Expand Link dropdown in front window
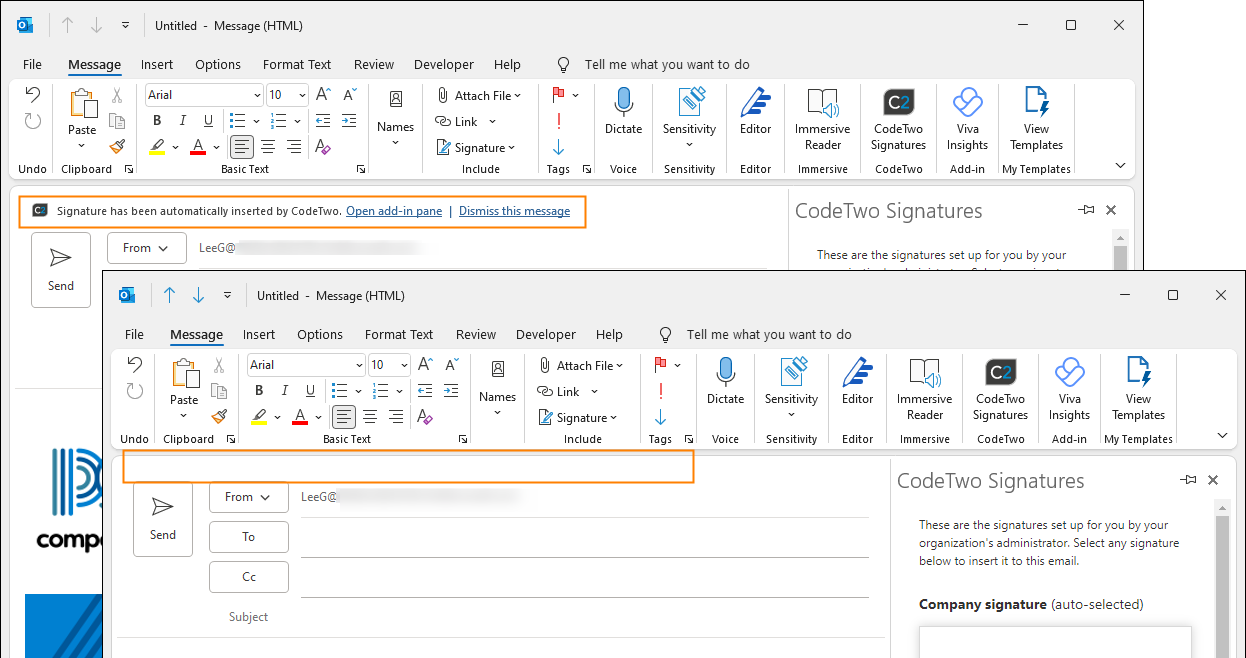The image size is (1246, 658). coord(594,392)
